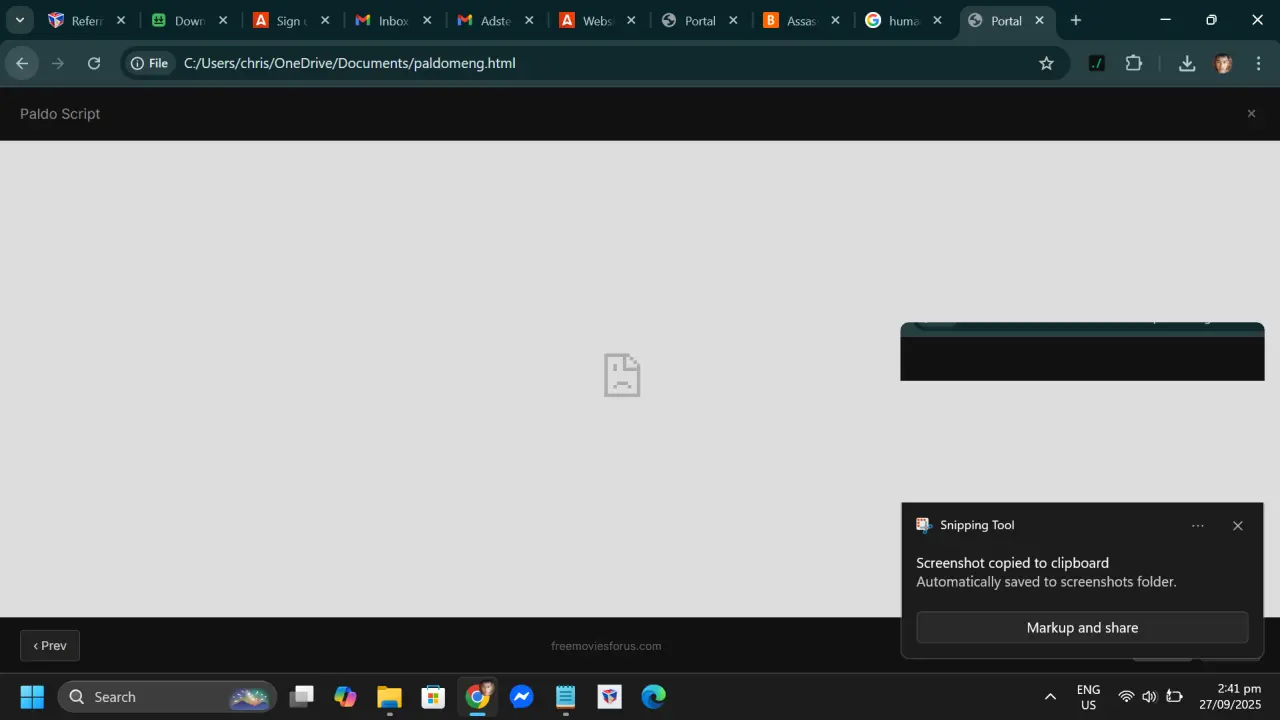Viewport: 1280px width, 720px height.
Task: Go back to the previous page
Action: pyautogui.click(x=22, y=63)
